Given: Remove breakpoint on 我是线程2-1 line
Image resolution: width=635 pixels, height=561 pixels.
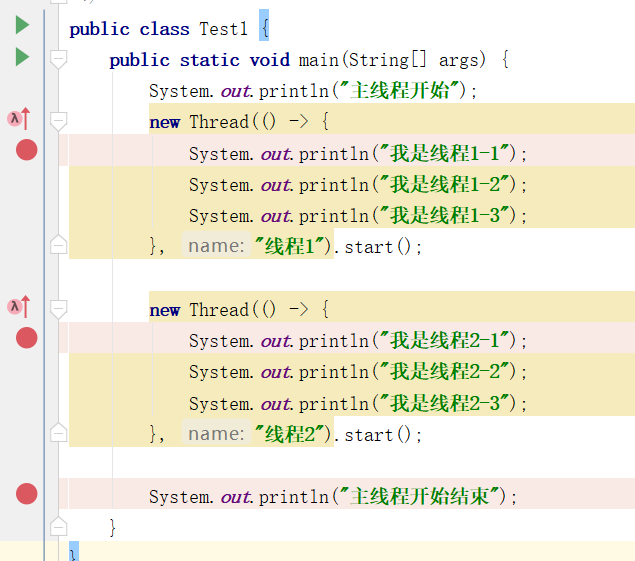Looking at the screenshot, I should pos(27,338).
